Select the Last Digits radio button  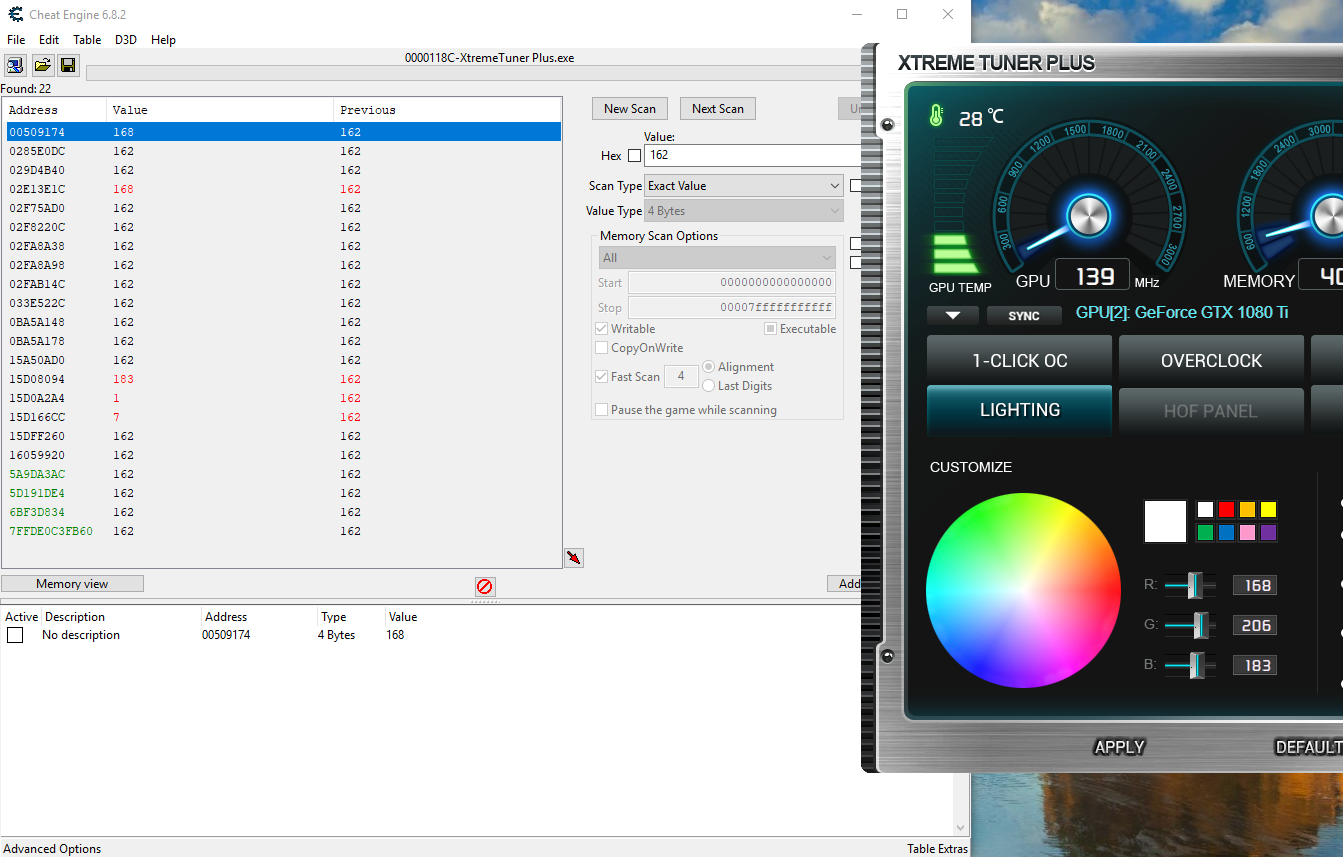(x=709, y=386)
